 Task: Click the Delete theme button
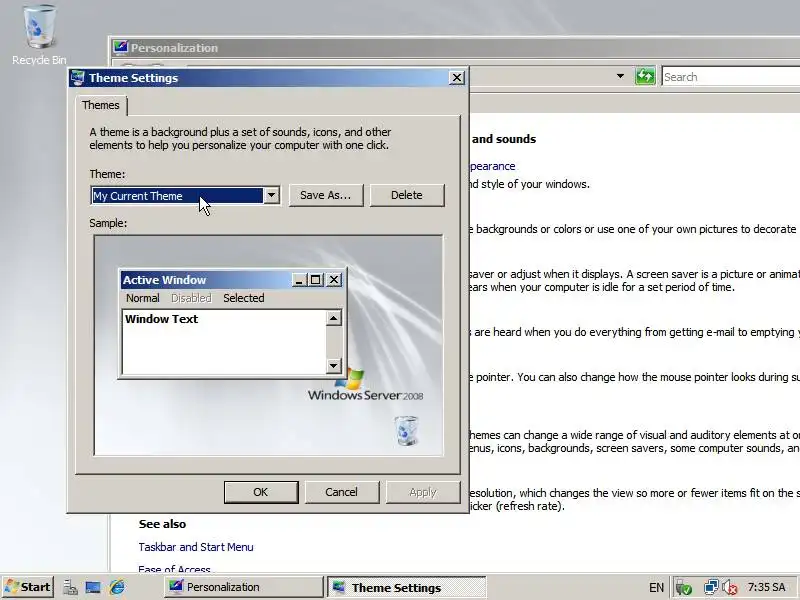(x=407, y=195)
